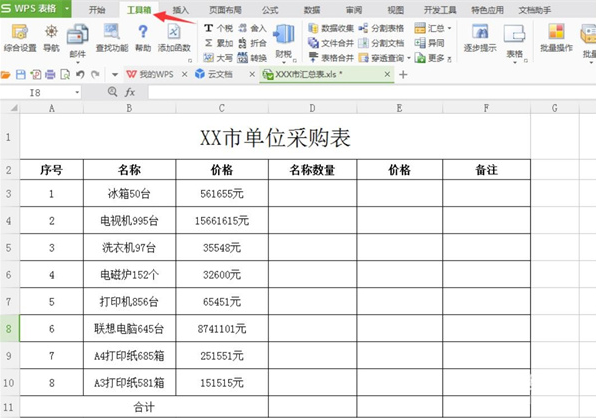This screenshot has height=418, width=596.
Task: Close the XXX市汇总表.xls document tab
Action: coord(387,74)
